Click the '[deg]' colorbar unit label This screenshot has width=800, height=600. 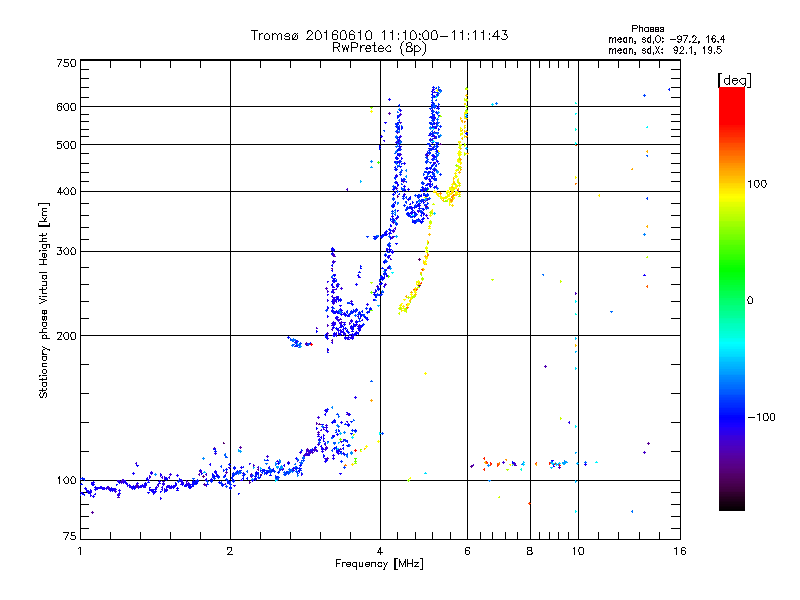(x=734, y=80)
